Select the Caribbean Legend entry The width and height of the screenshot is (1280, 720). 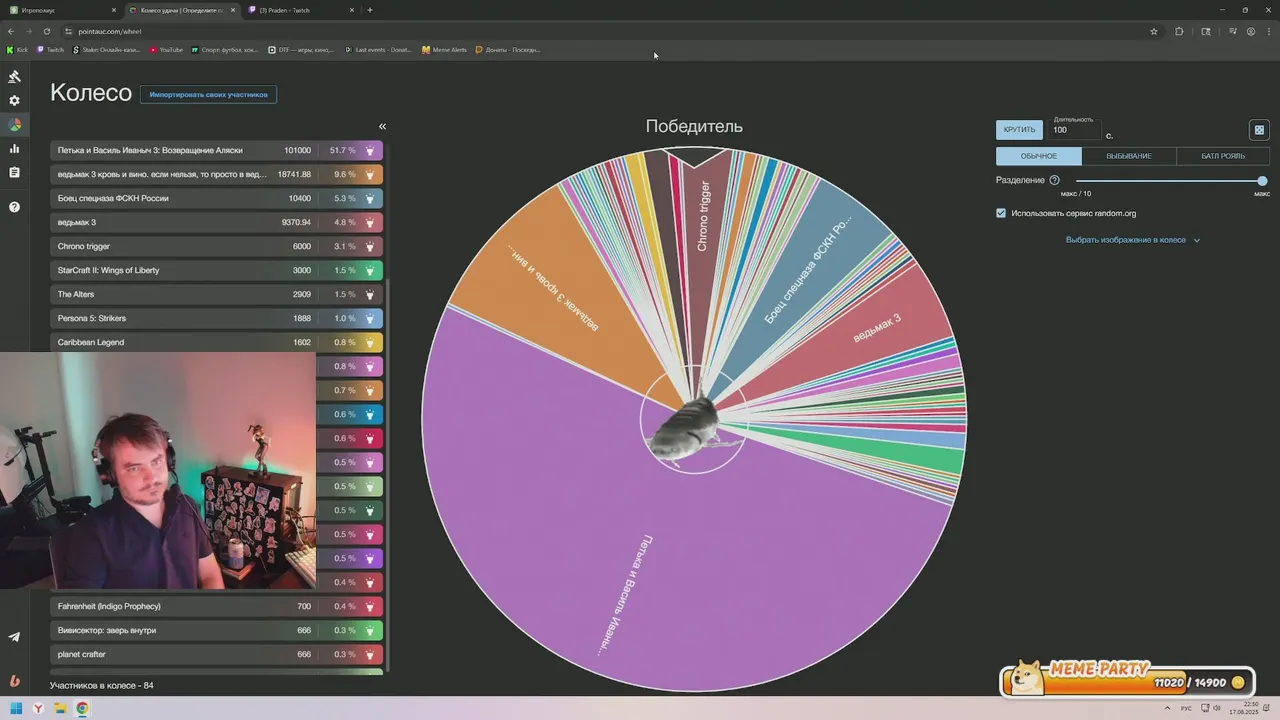216,342
